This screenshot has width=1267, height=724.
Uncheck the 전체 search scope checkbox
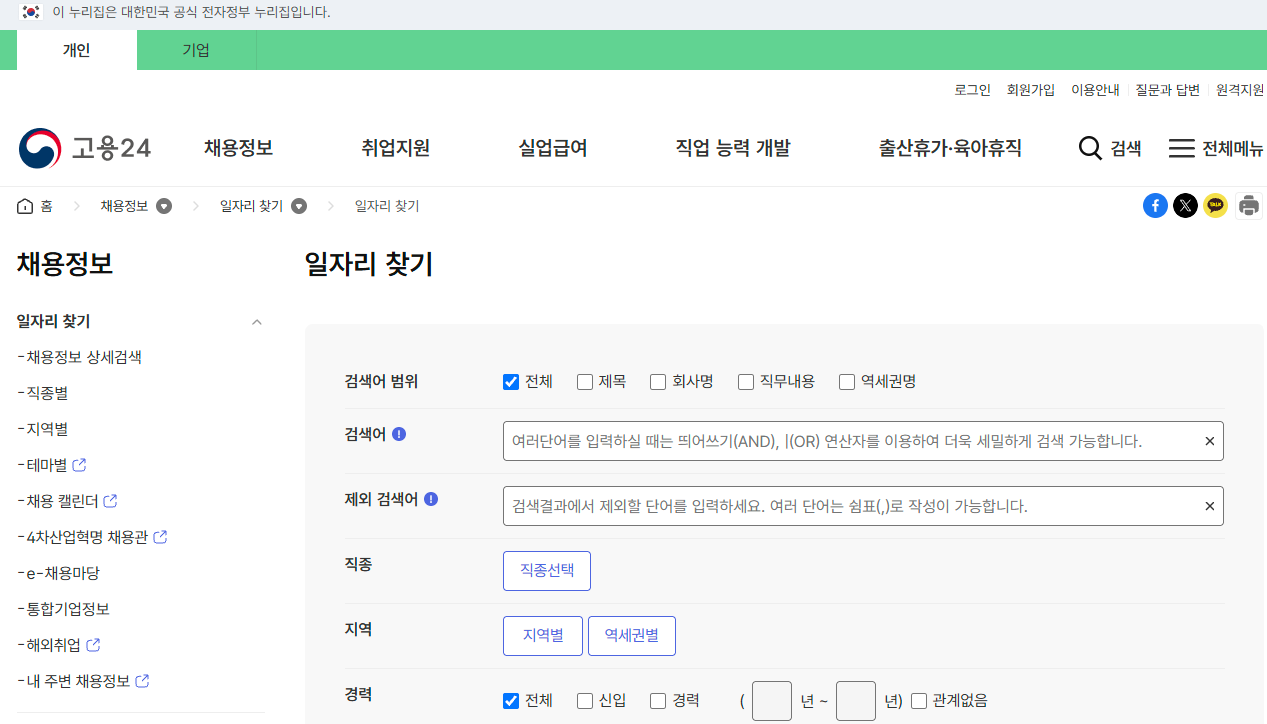click(x=510, y=381)
